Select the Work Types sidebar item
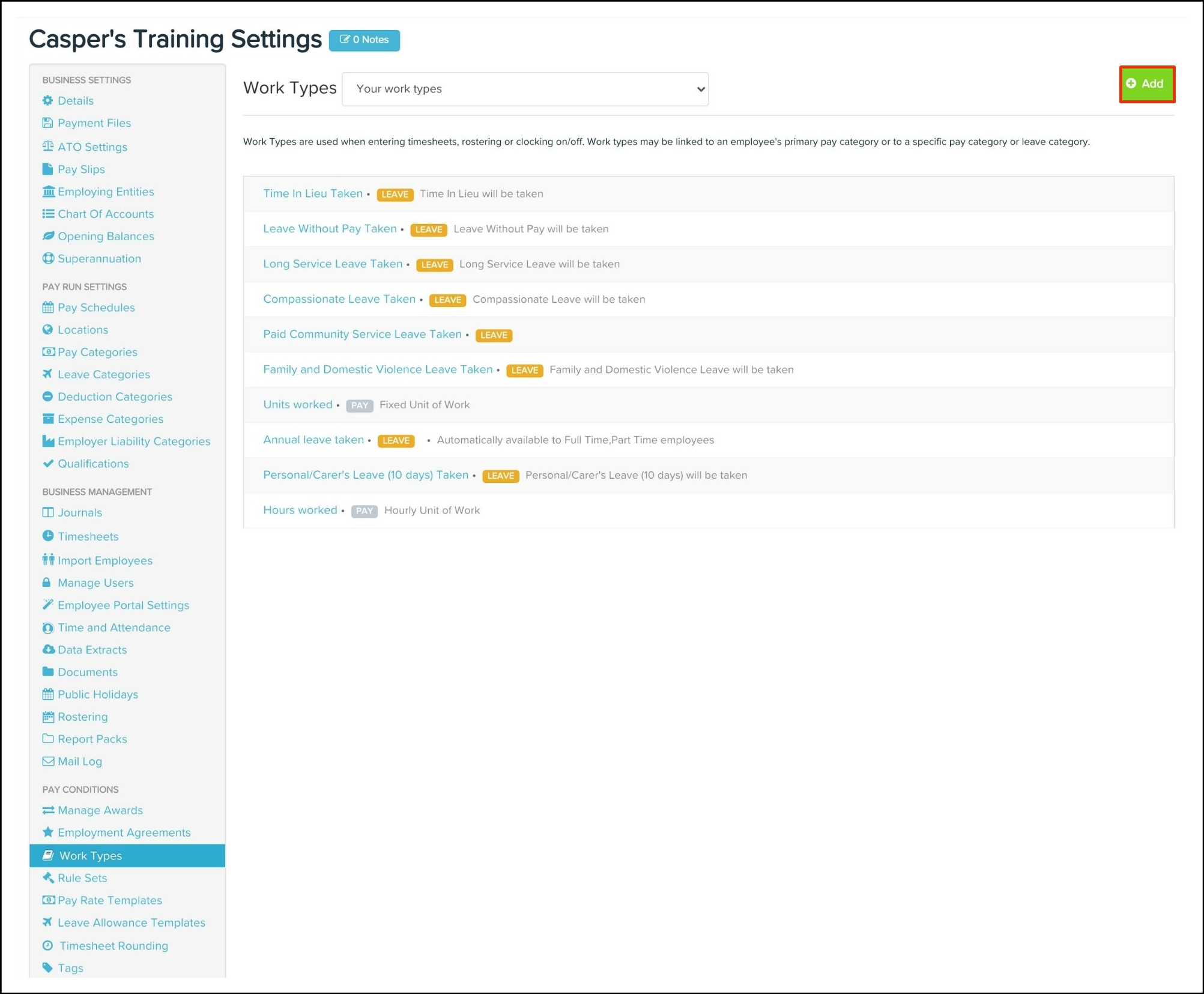This screenshot has height=994, width=1204. pyautogui.click(x=90, y=855)
